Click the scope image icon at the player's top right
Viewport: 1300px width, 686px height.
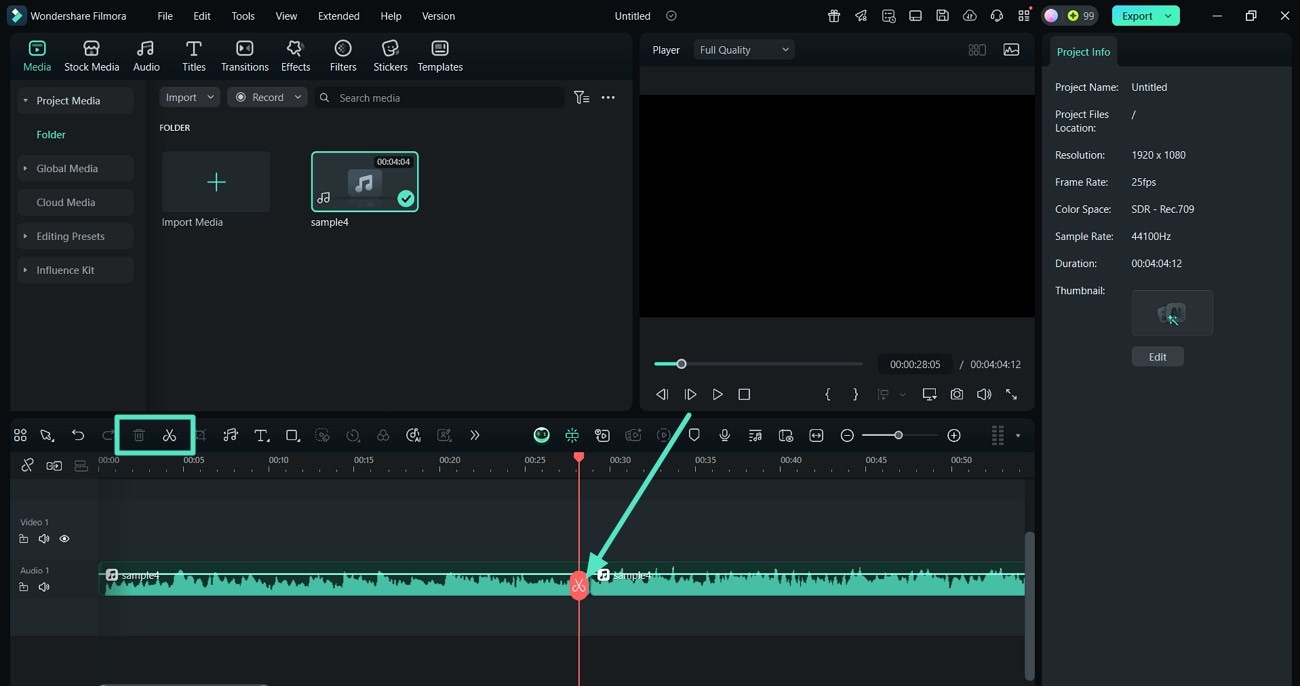pos(1011,50)
